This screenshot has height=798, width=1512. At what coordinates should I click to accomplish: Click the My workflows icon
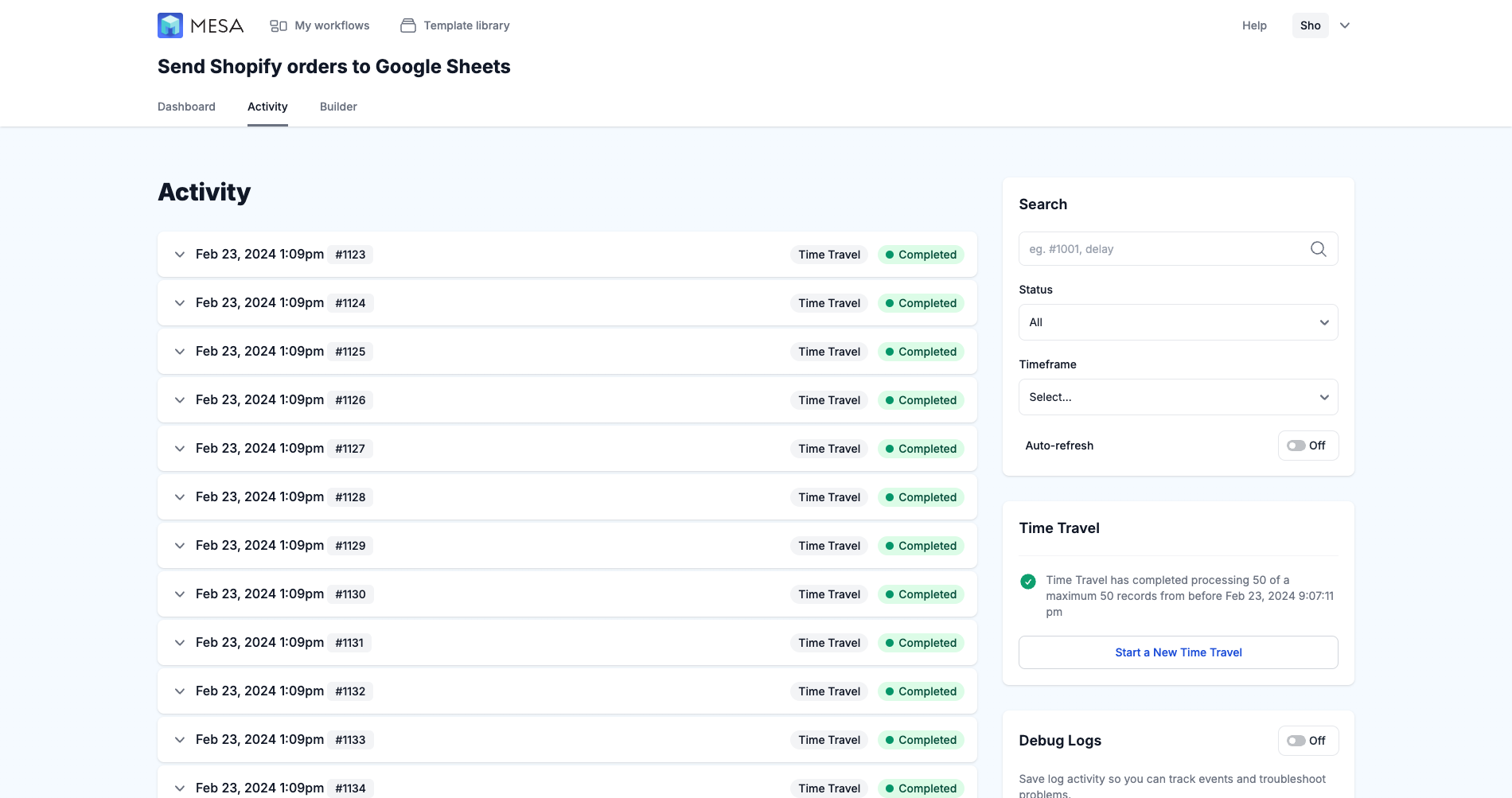coord(279,25)
